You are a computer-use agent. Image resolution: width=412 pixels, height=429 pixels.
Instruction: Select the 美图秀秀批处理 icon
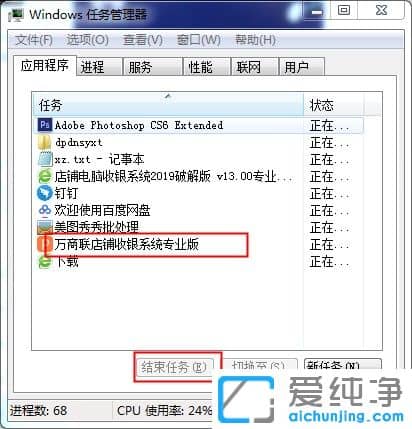click(45, 227)
